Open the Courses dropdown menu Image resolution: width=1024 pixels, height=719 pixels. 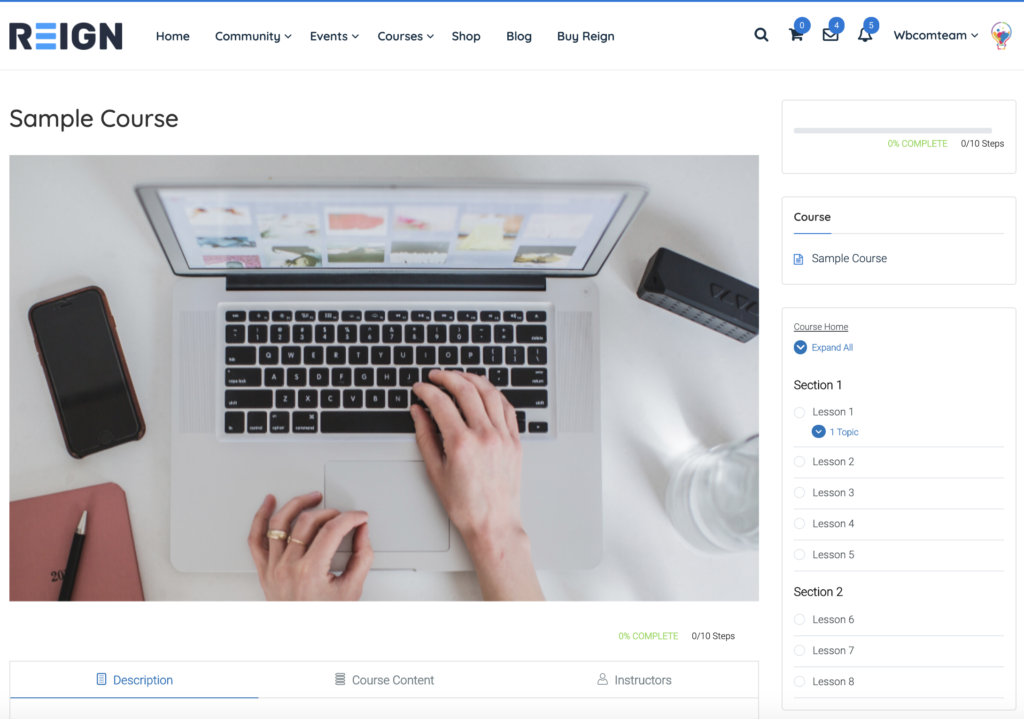click(x=405, y=37)
